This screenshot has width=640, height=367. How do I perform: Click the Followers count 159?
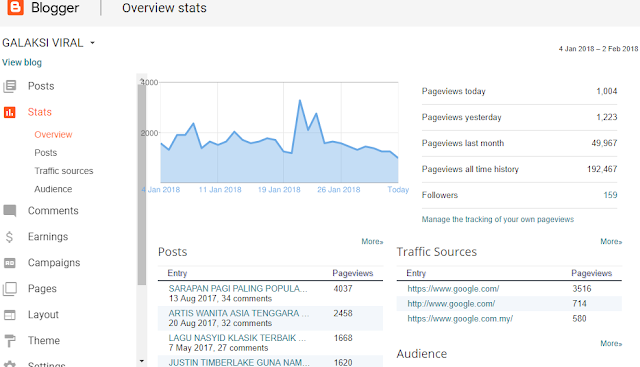(610, 195)
